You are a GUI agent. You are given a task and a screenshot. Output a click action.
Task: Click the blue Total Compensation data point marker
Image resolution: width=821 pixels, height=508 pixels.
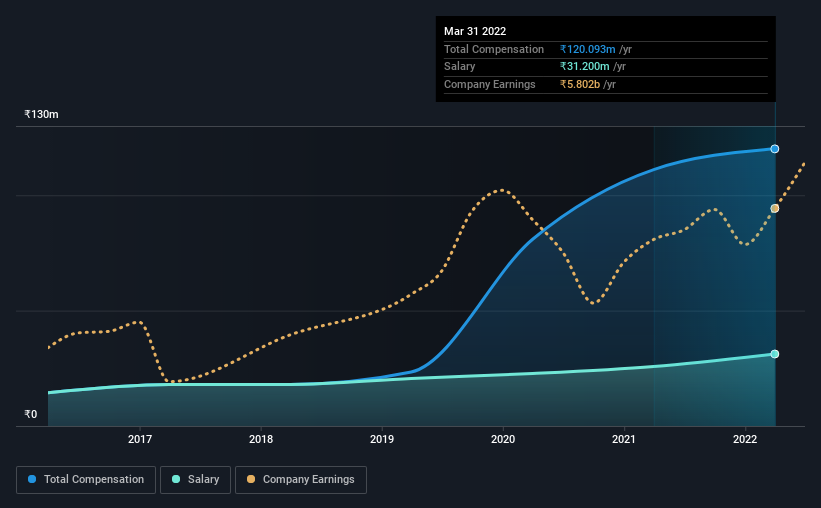click(x=774, y=149)
